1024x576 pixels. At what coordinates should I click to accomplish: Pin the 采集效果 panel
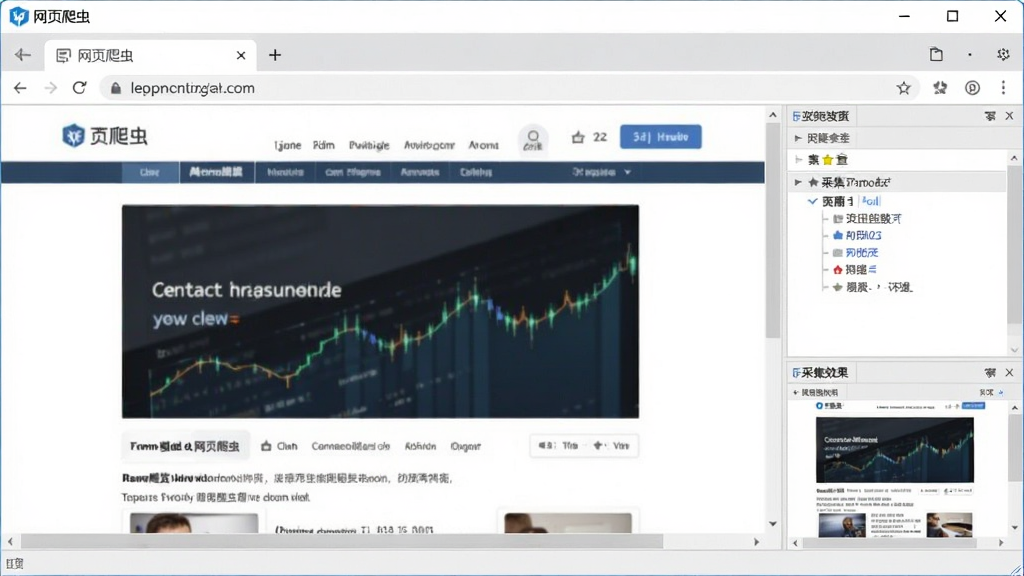coord(990,372)
